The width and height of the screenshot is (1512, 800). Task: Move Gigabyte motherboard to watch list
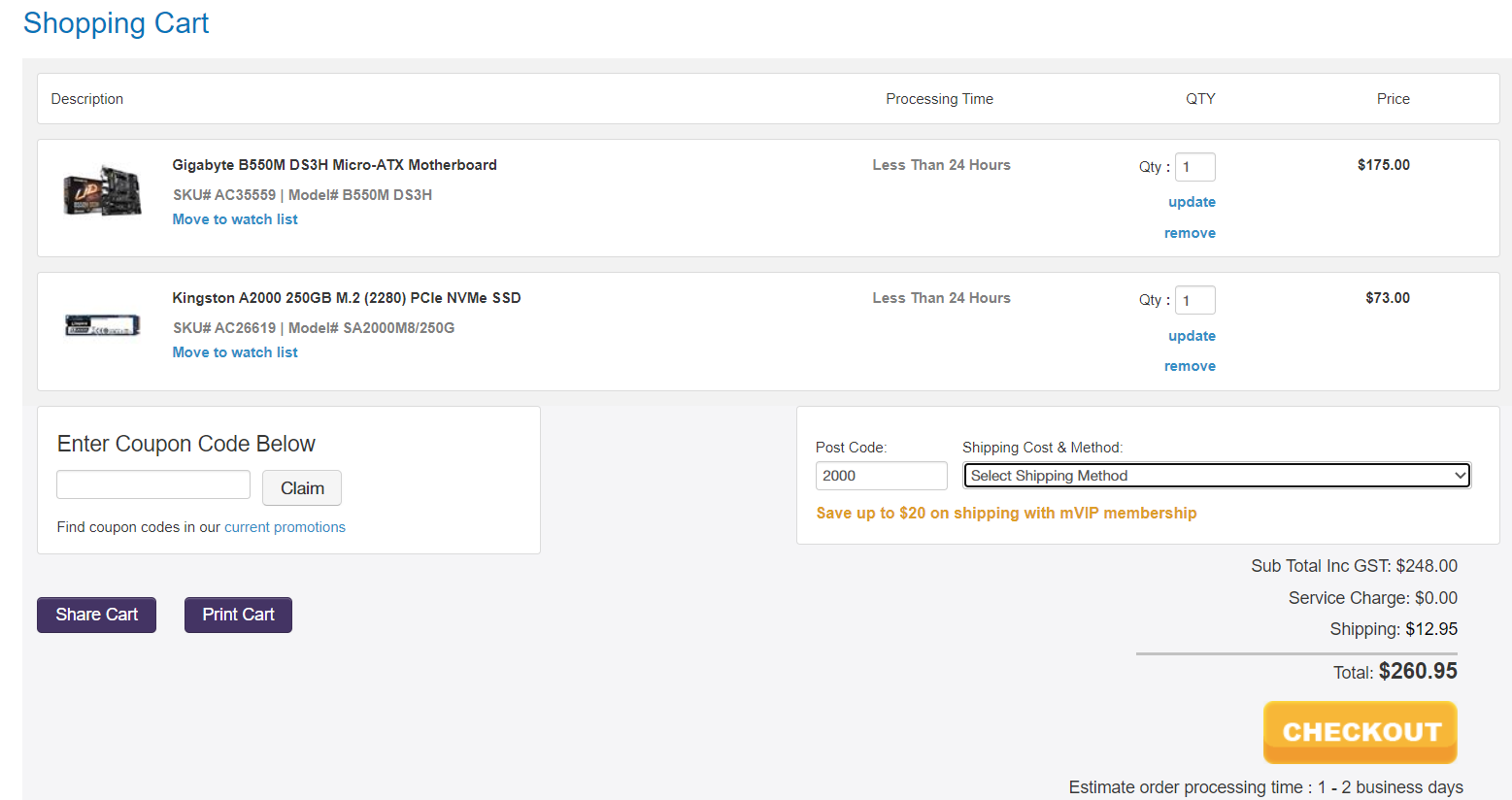pos(235,219)
